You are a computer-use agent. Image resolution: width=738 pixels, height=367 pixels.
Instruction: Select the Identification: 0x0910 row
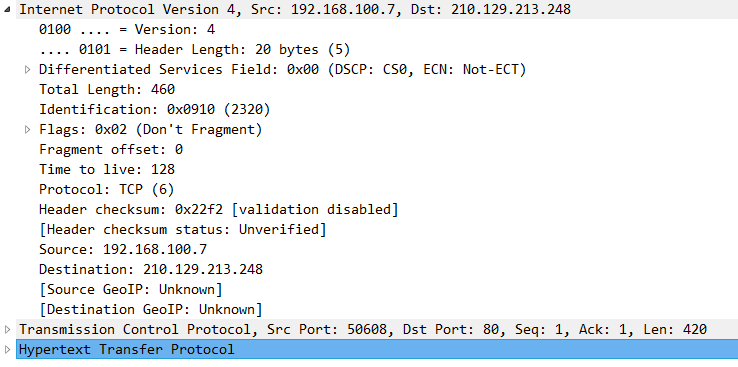point(155,110)
